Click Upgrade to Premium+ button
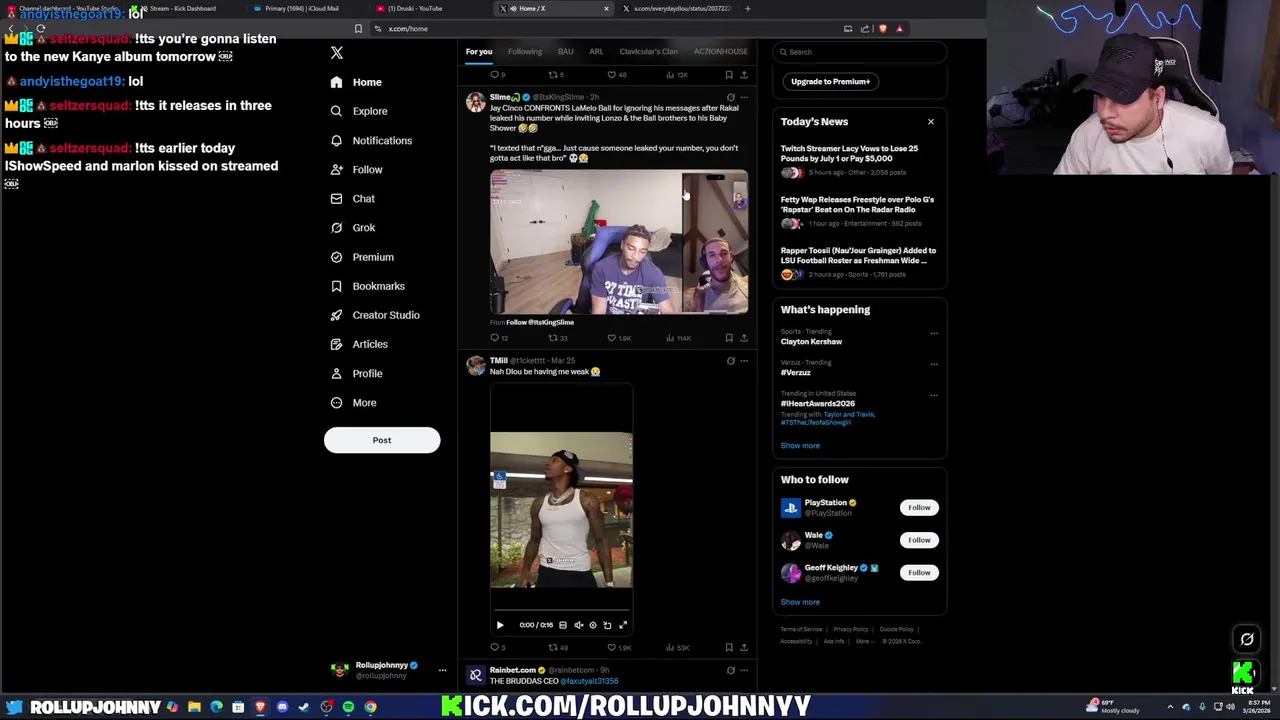The width and height of the screenshot is (1280, 720). click(x=830, y=81)
